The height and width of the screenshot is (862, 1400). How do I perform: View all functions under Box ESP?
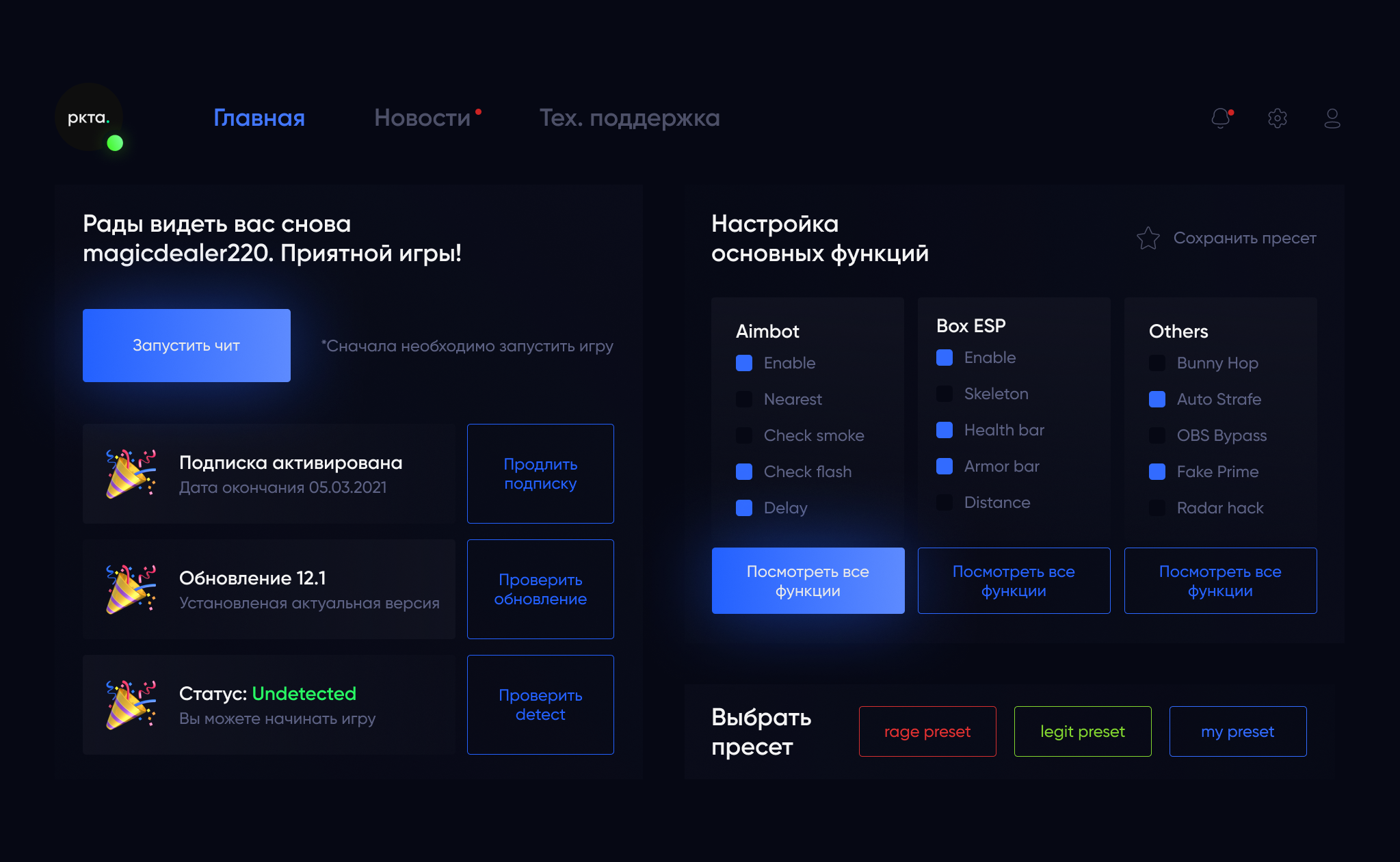click(1014, 581)
